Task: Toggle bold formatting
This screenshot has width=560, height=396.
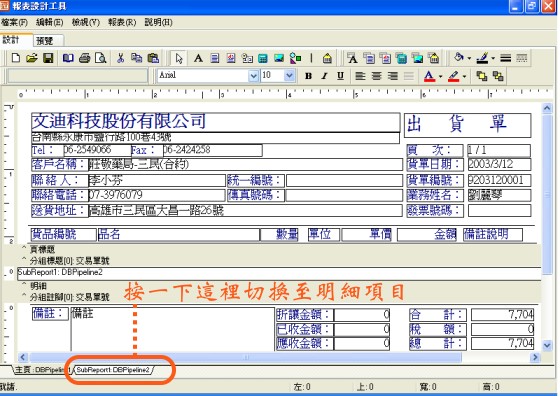Action: tap(309, 76)
